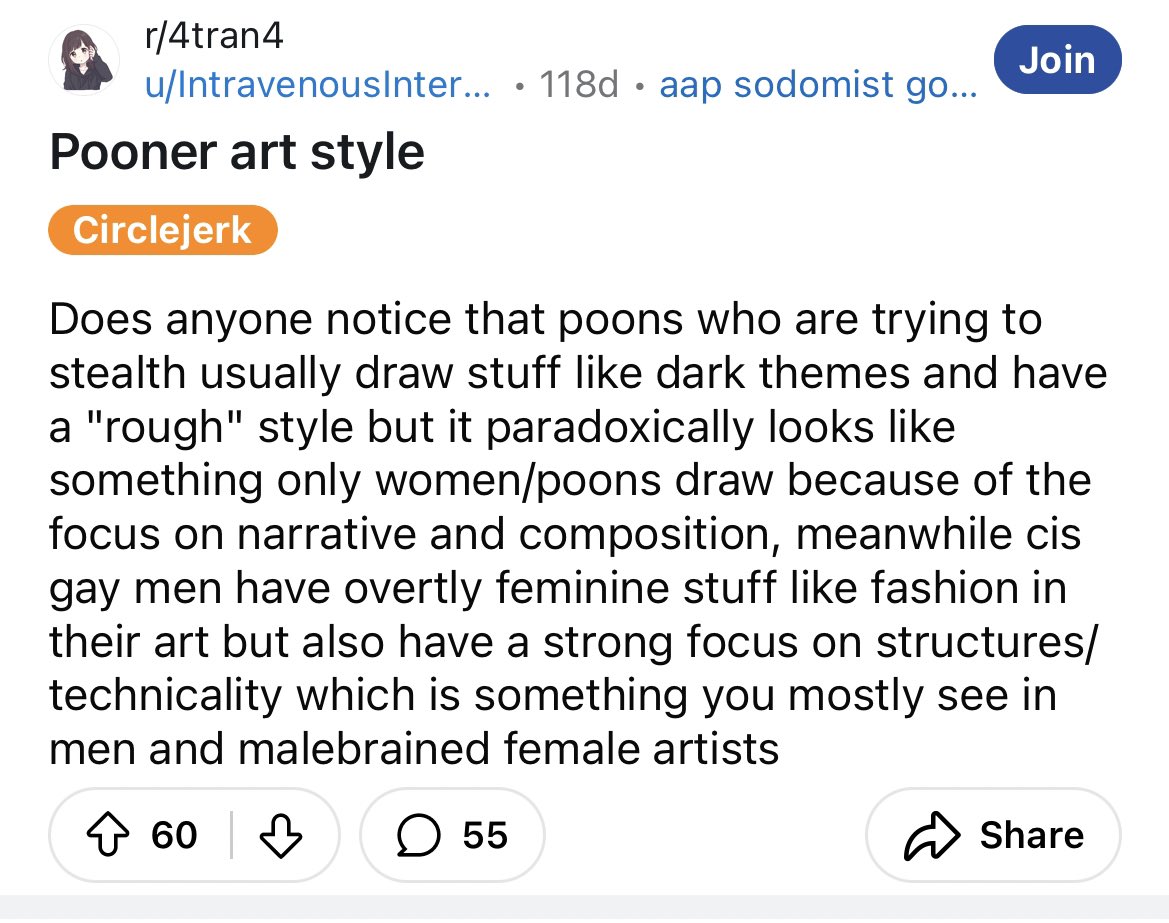Tap the gray separator bar below post
Image resolution: width=1169 pixels, height=923 pixels.
pyautogui.click(x=584, y=909)
